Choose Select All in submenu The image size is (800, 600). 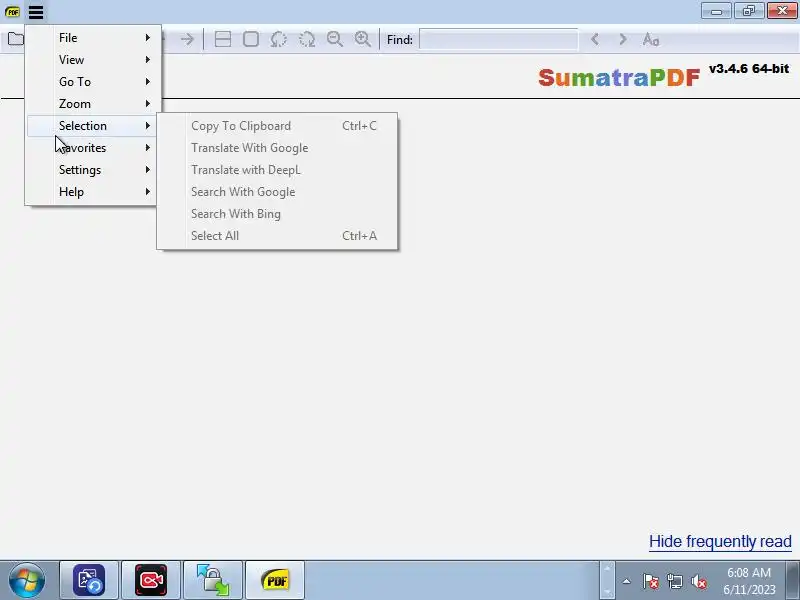pos(277,236)
